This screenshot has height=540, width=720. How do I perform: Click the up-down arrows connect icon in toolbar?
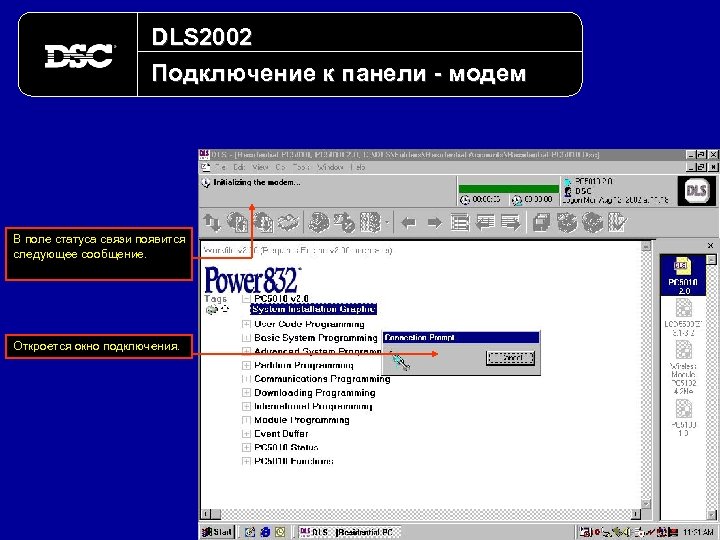tap(212, 223)
